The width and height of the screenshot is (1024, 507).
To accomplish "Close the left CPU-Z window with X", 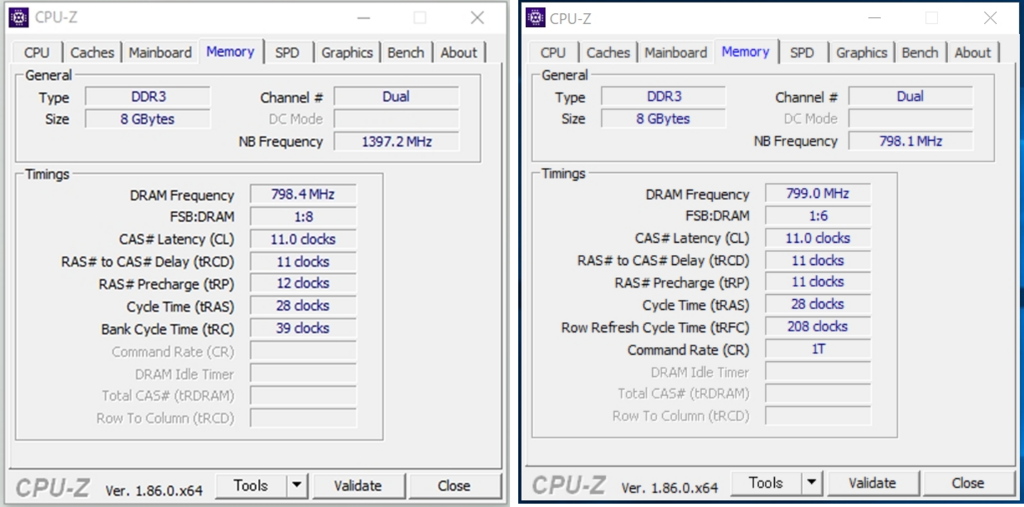I will pos(477,18).
